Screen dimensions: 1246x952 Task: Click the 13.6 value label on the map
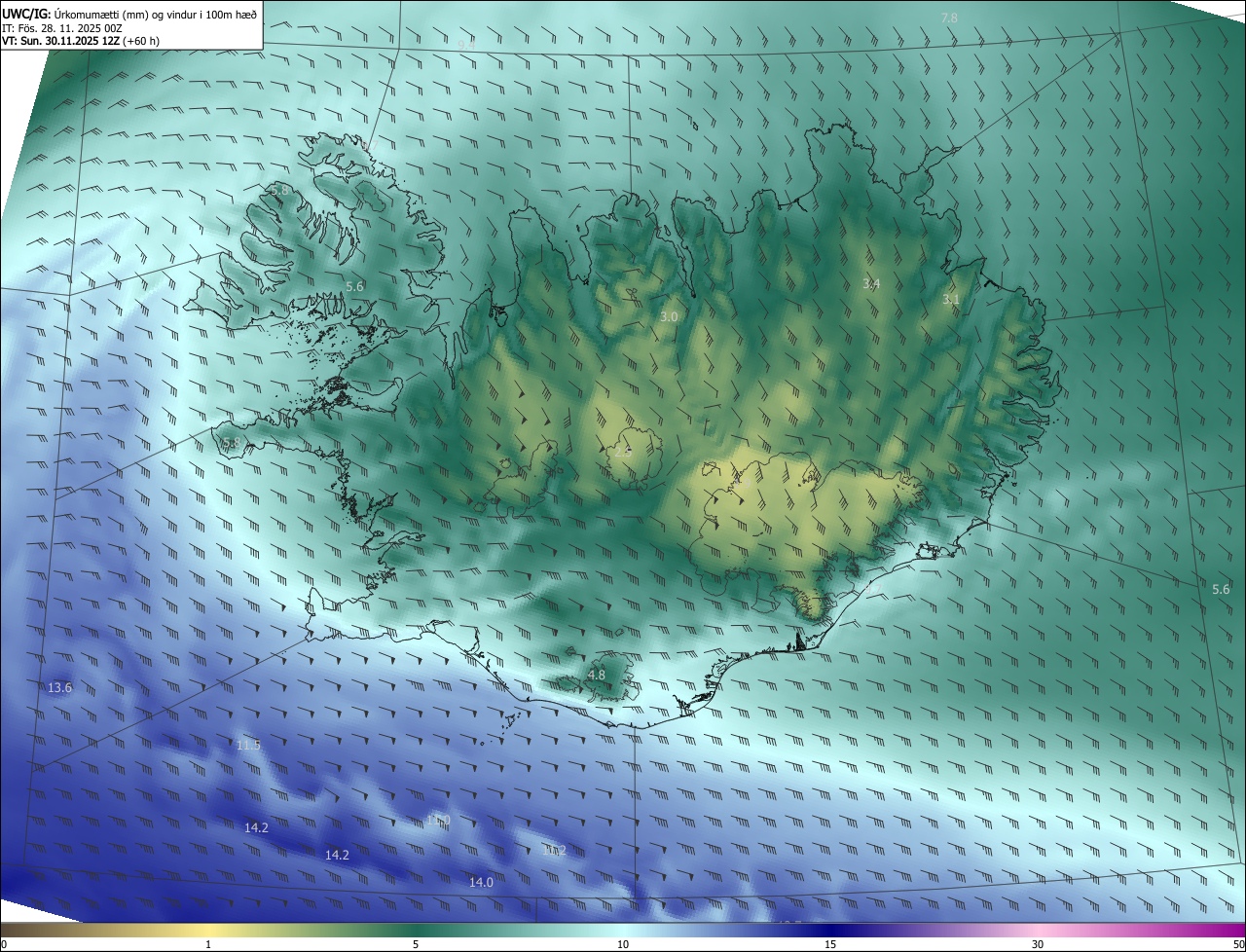click(x=60, y=688)
